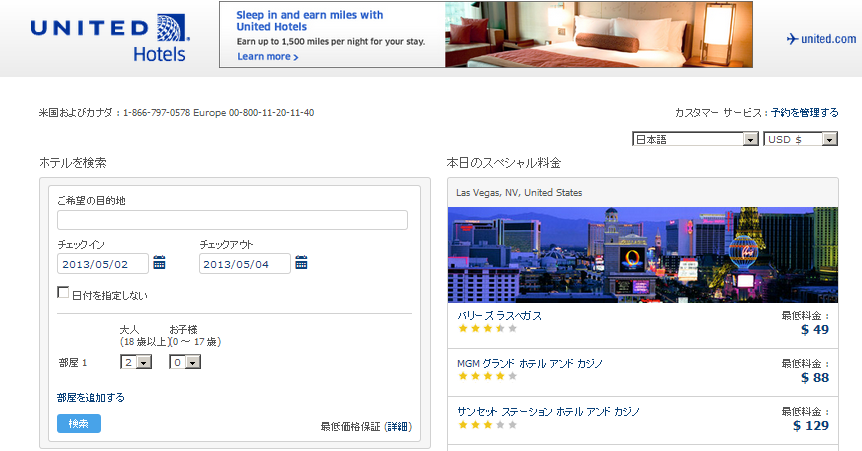Click star rating for MGM グランド hotel
The image size is (862, 451).
[x=488, y=376]
